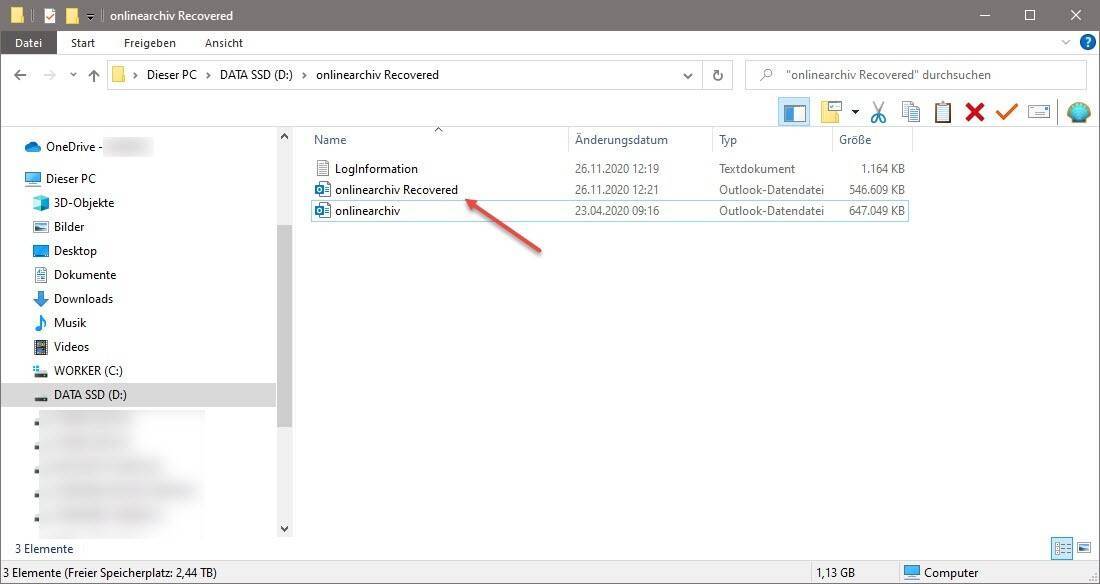Go up one folder level with up arrow
This screenshot has width=1100, height=584.
click(94, 75)
